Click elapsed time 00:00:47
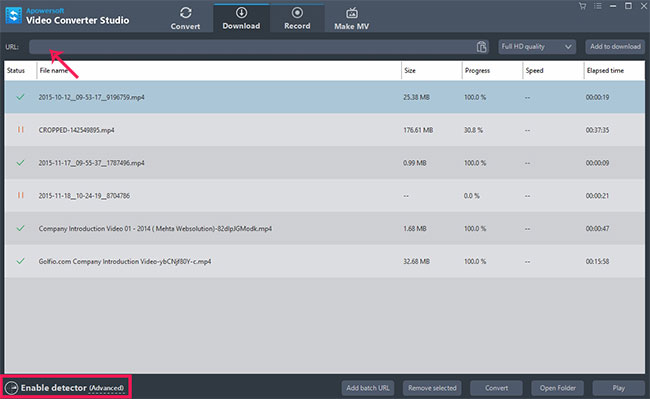This screenshot has height=399, width=650. [597, 229]
